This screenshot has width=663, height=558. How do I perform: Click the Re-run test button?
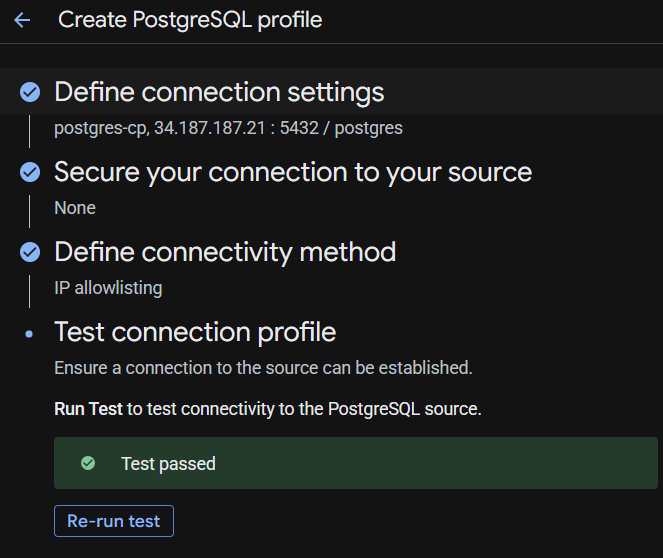click(x=114, y=521)
